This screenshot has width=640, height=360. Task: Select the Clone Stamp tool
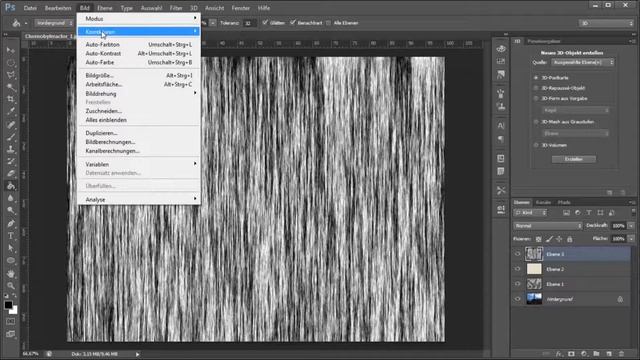tap(11, 149)
